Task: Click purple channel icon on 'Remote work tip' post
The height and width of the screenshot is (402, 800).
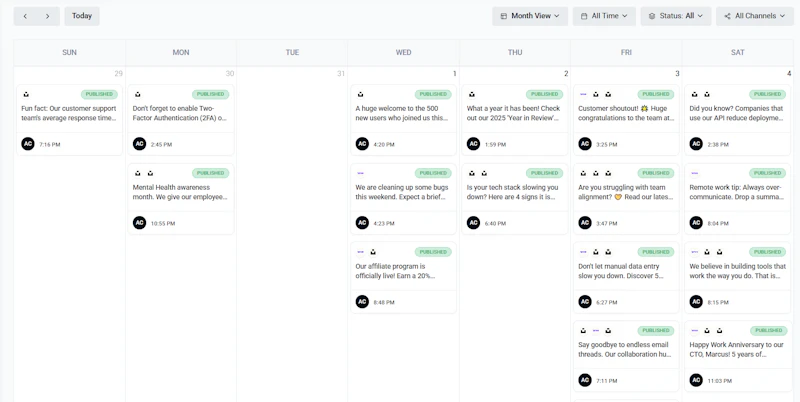Action: click(x=694, y=173)
